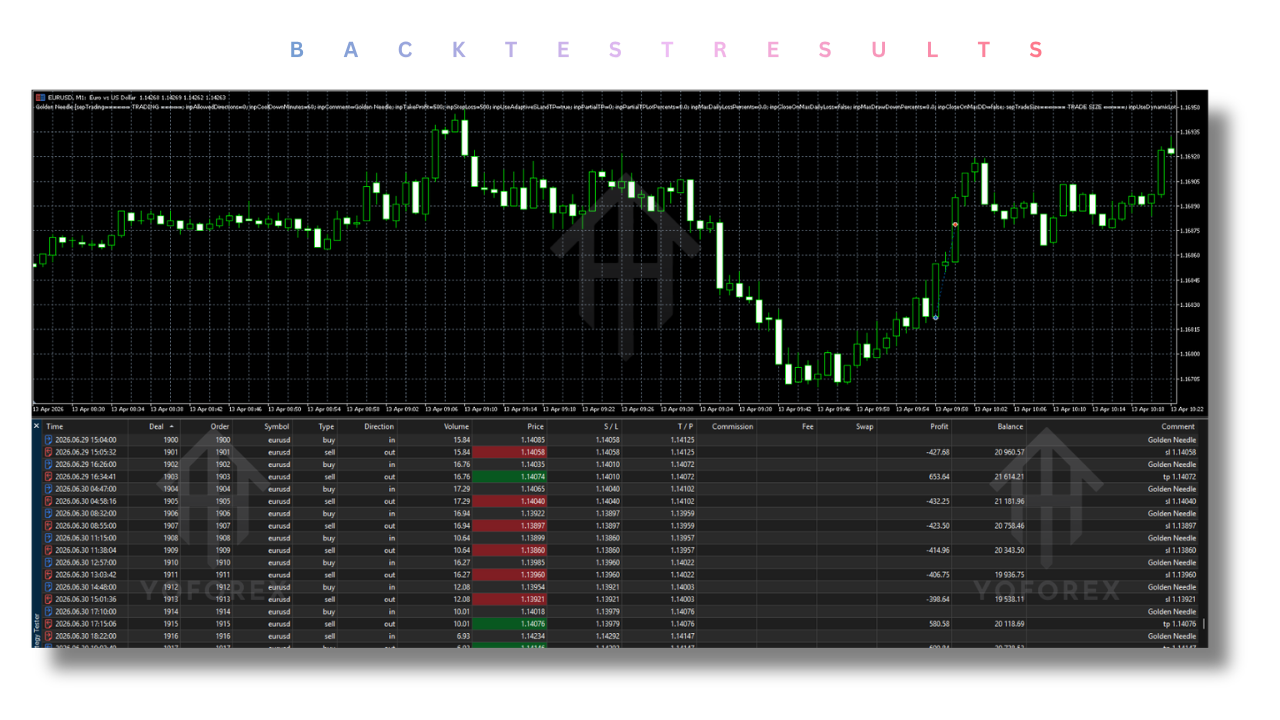
Task: Select the green price cell 1.14074
Action: (510, 477)
